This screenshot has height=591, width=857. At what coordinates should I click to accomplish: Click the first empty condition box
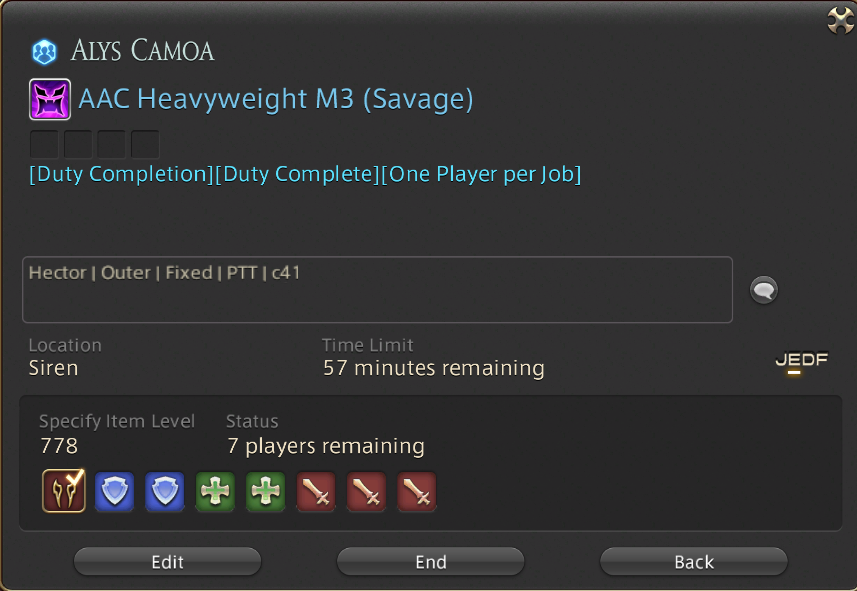[44, 144]
